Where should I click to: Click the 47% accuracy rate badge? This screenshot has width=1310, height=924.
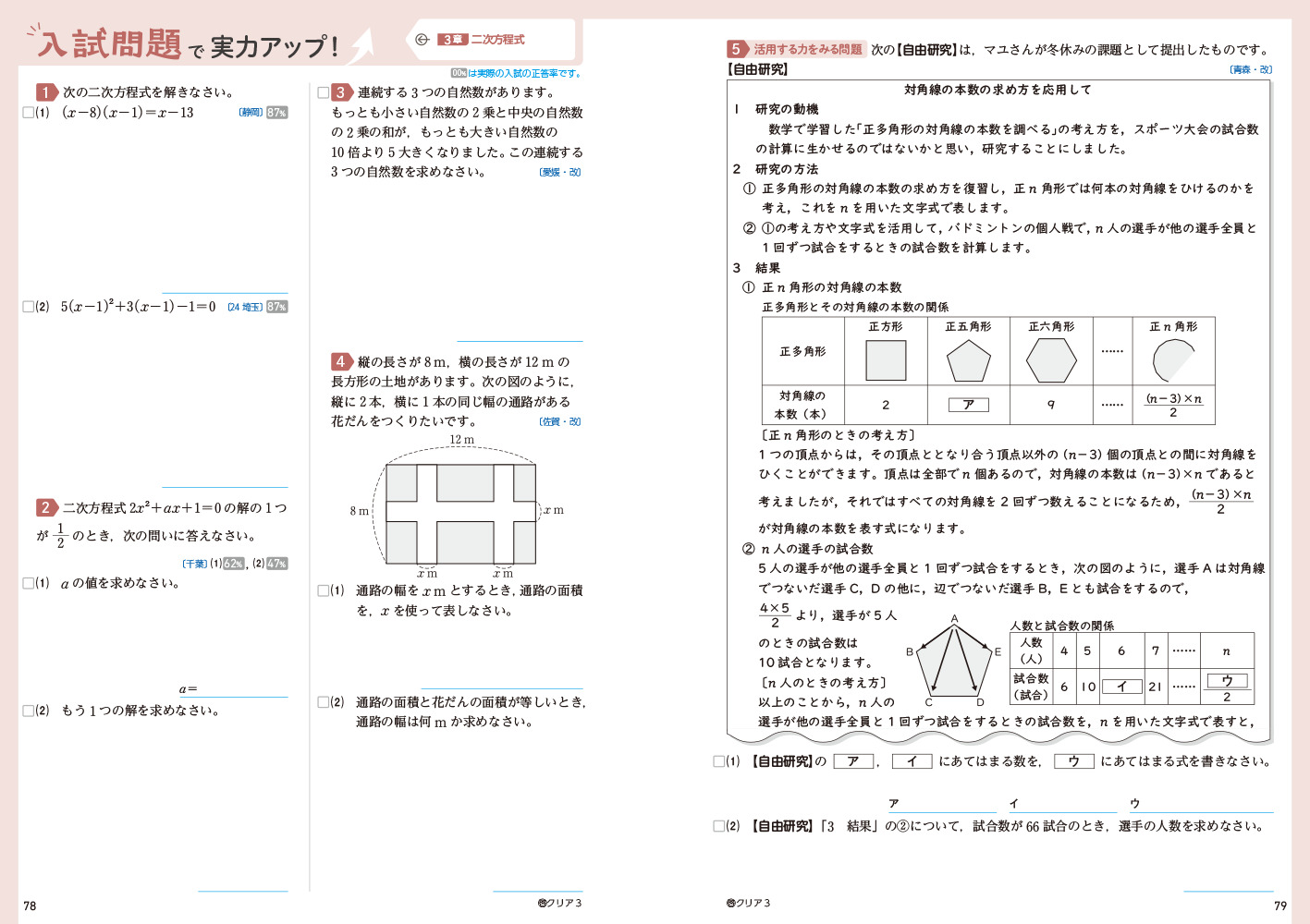277,564
